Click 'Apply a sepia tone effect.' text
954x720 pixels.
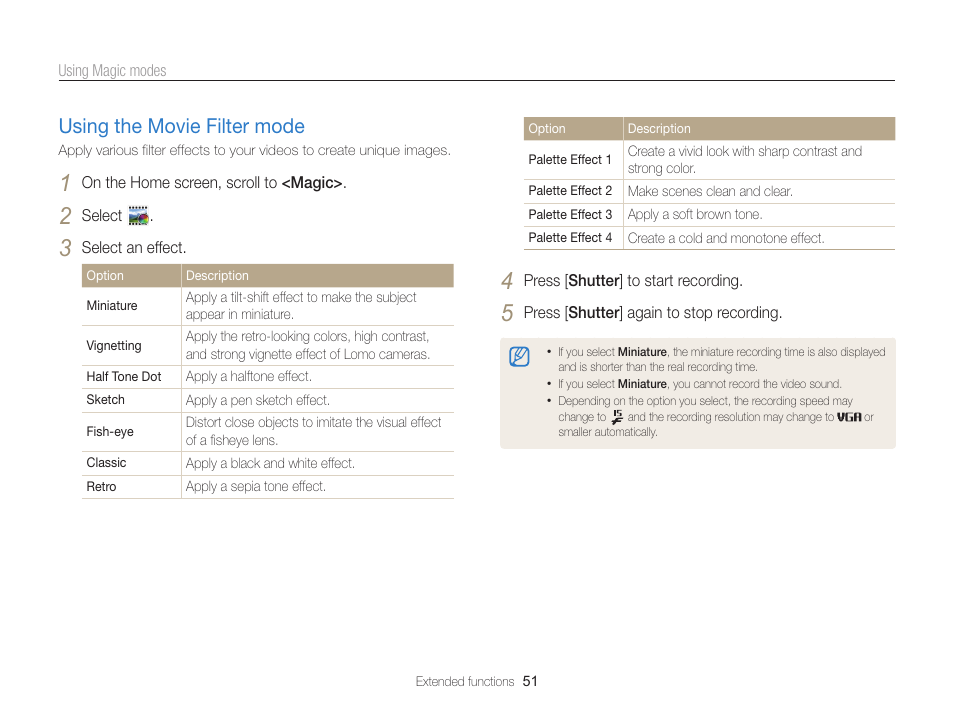pos(256,486)
